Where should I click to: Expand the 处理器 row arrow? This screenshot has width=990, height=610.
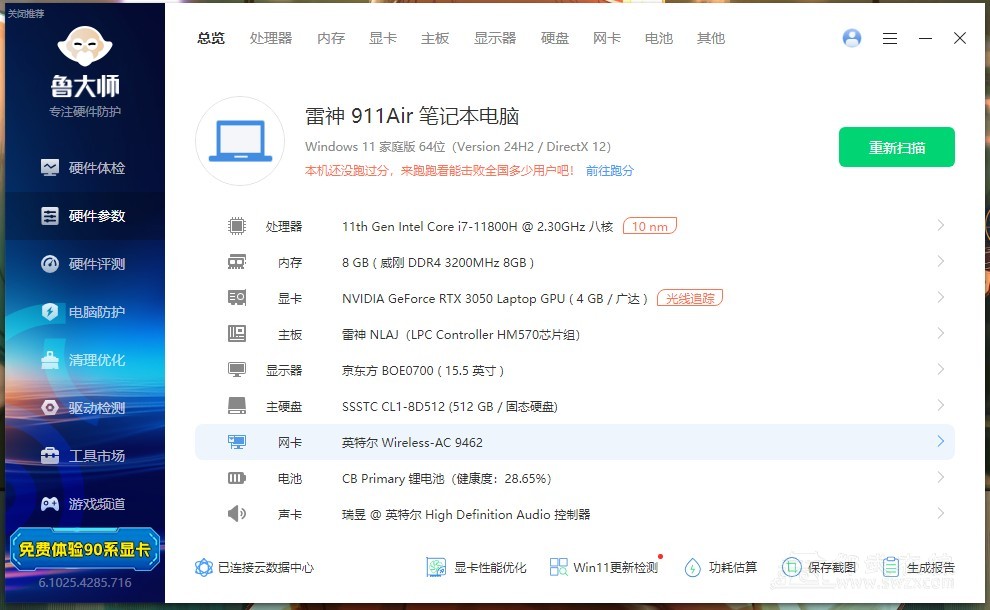pos(940,226)
